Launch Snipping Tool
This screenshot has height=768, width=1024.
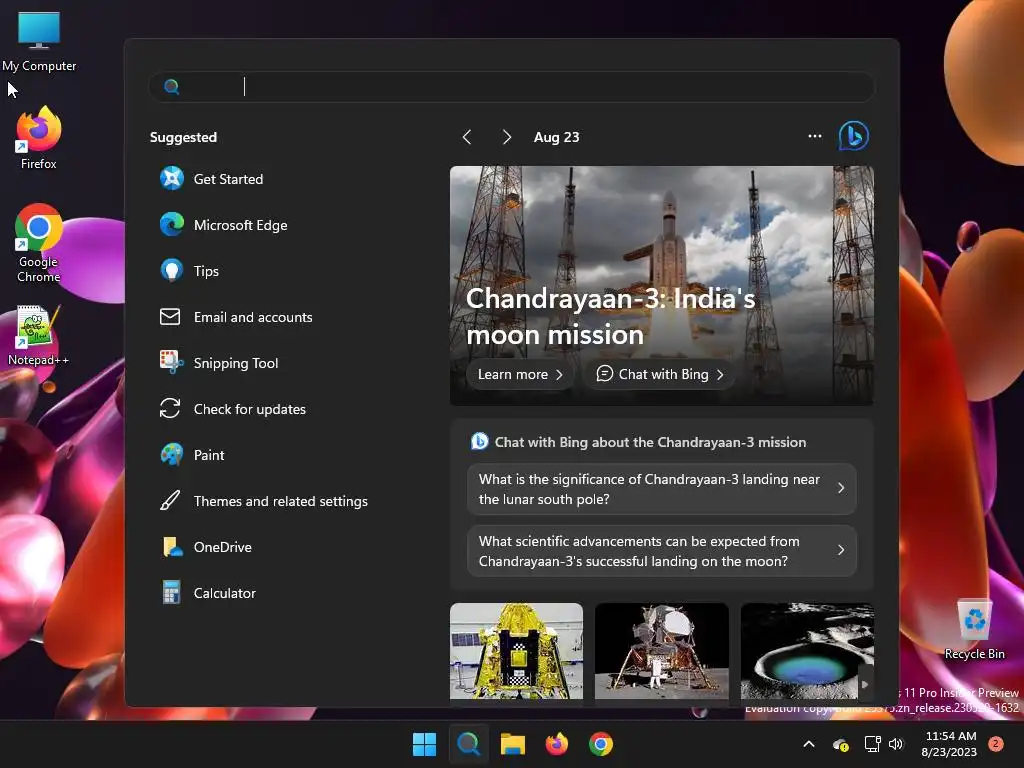[x=219, y=362]
